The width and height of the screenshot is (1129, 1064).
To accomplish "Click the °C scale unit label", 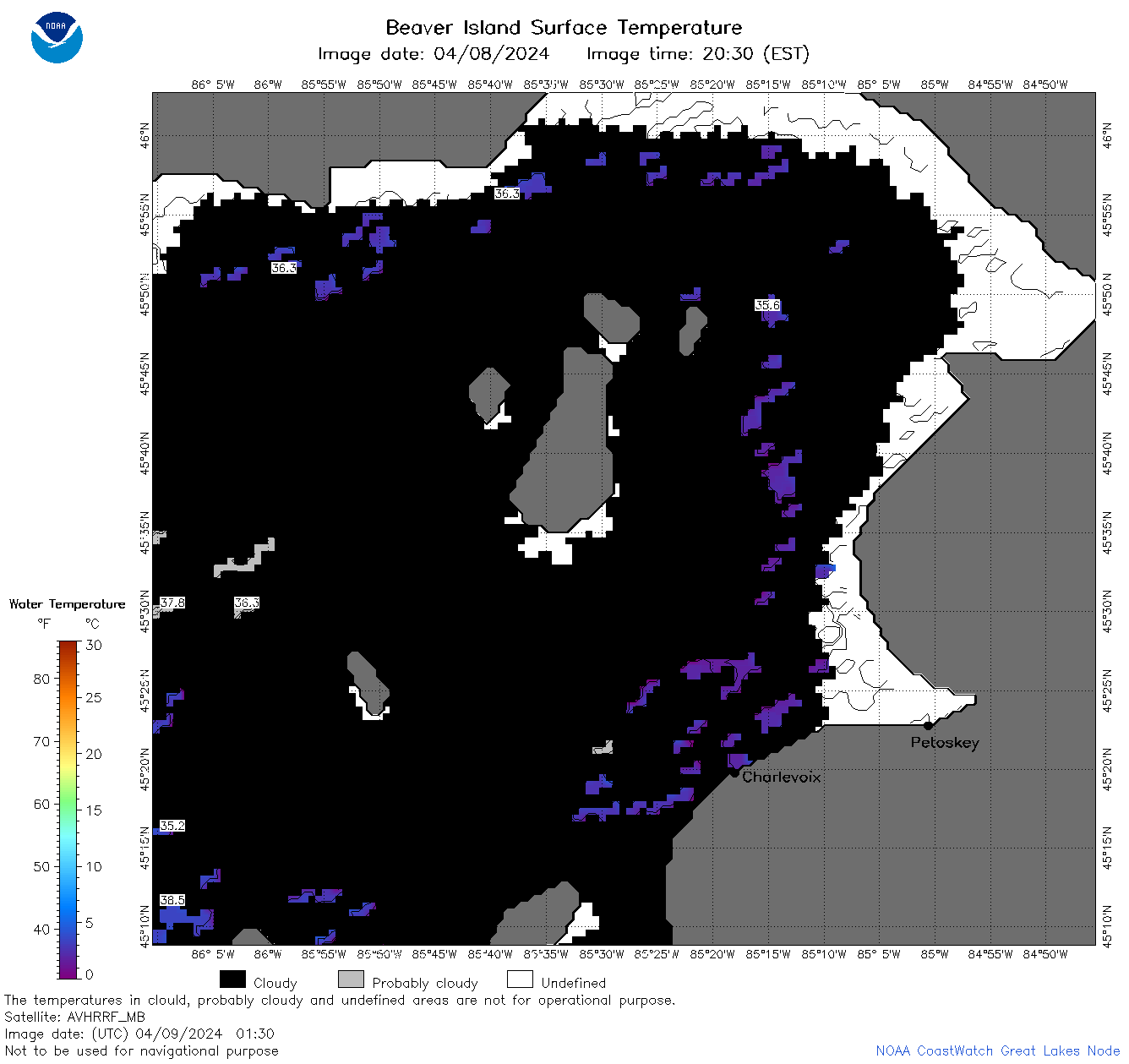I will [x=92, y=624].
